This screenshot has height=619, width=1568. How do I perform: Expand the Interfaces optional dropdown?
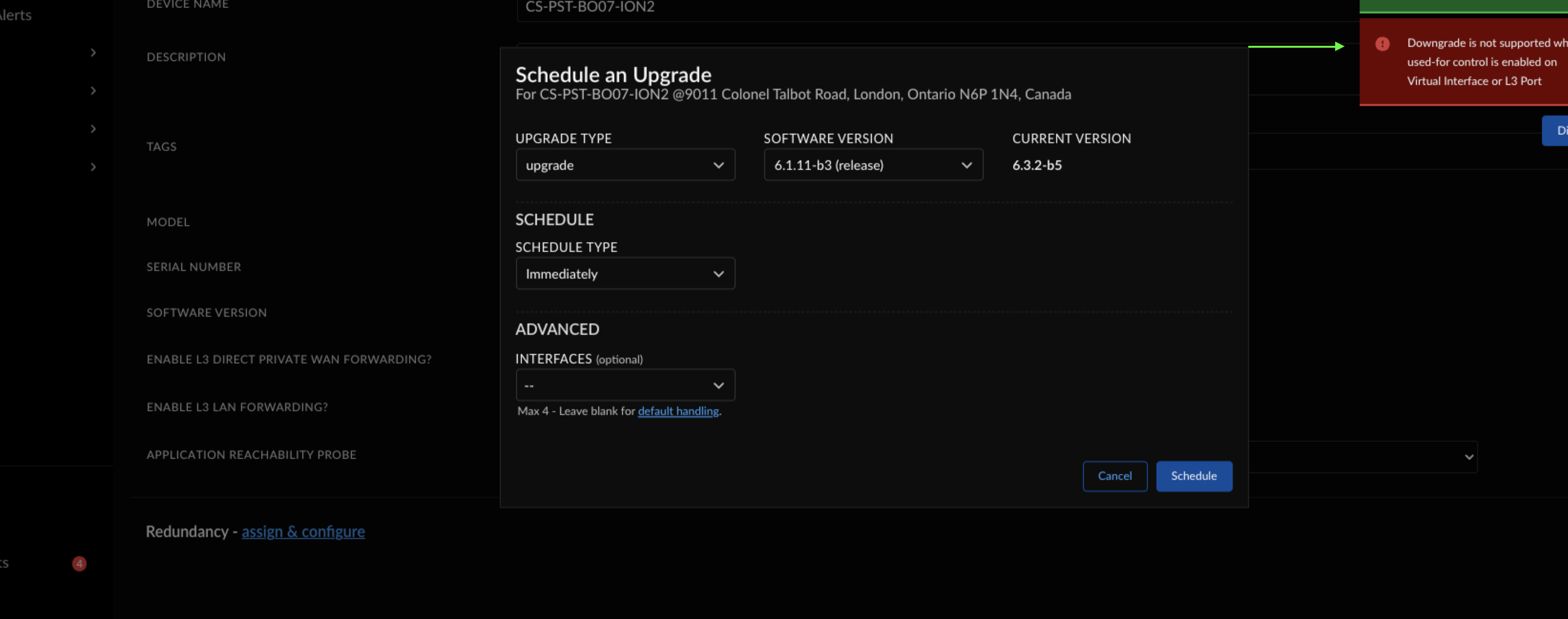pyautogui.click(x=625, y=385)
